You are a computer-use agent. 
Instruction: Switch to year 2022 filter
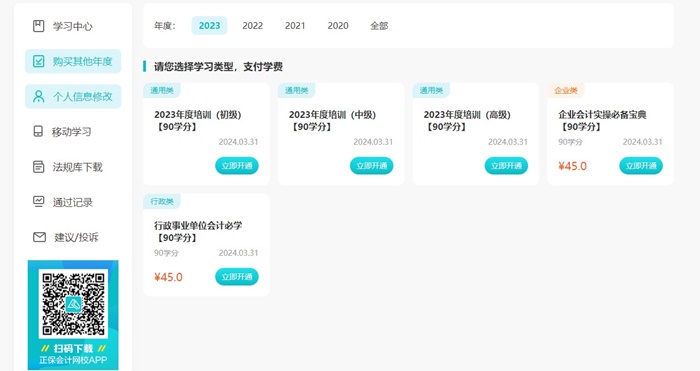(253, 25)
